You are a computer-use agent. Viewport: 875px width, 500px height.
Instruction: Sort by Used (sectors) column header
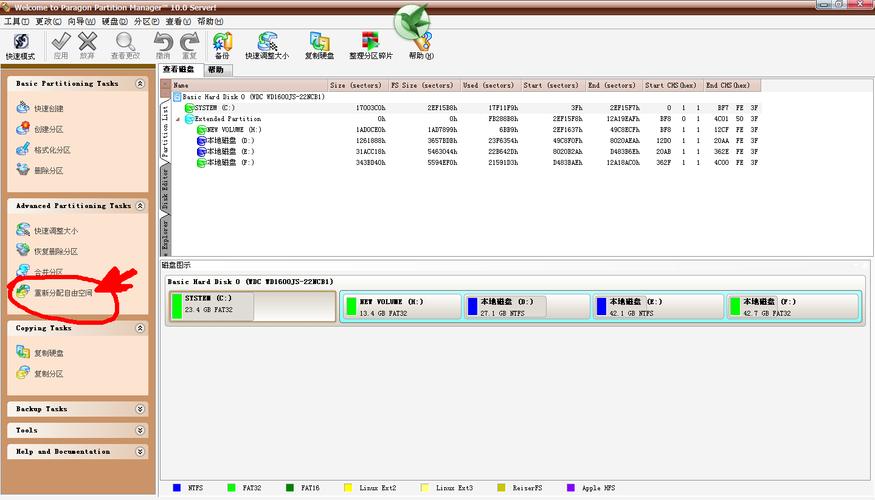(490, 85)
